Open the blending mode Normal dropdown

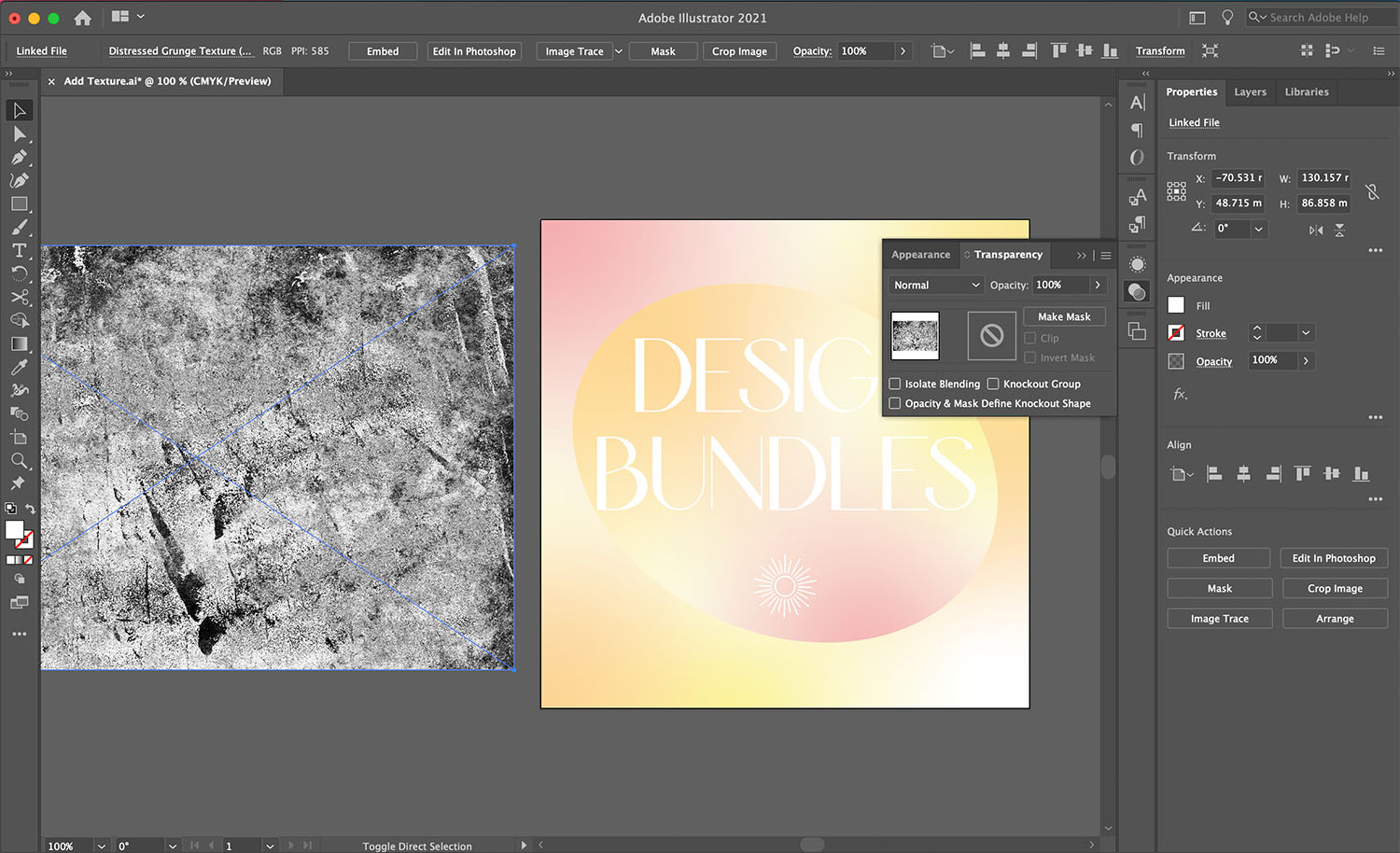tap(936, 285)
